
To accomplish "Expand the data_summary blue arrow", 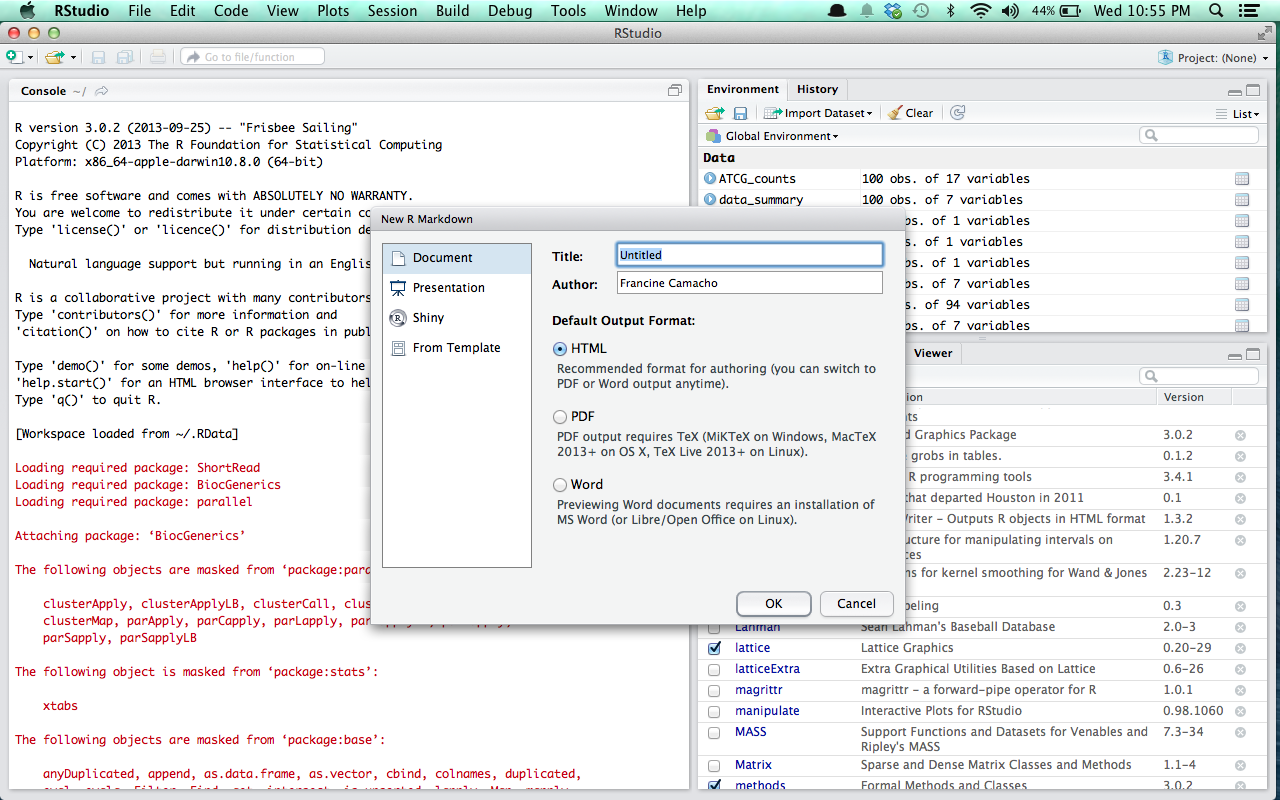I will 710,200.
